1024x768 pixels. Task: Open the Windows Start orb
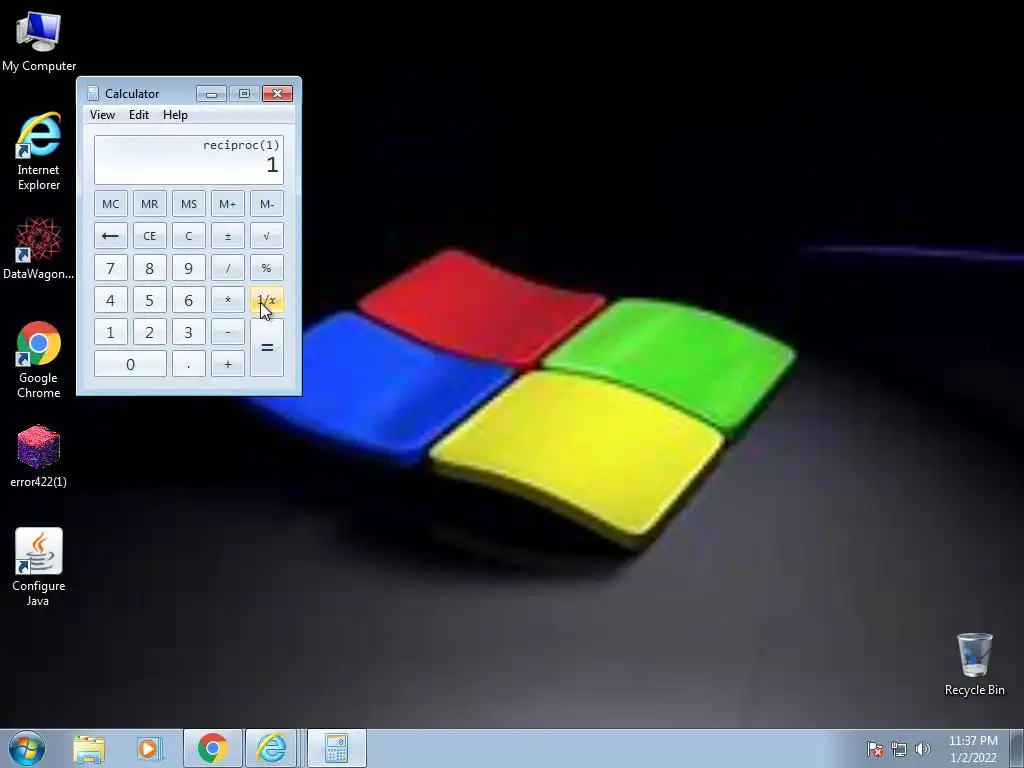pyautogui.click(x=27, y=748)
